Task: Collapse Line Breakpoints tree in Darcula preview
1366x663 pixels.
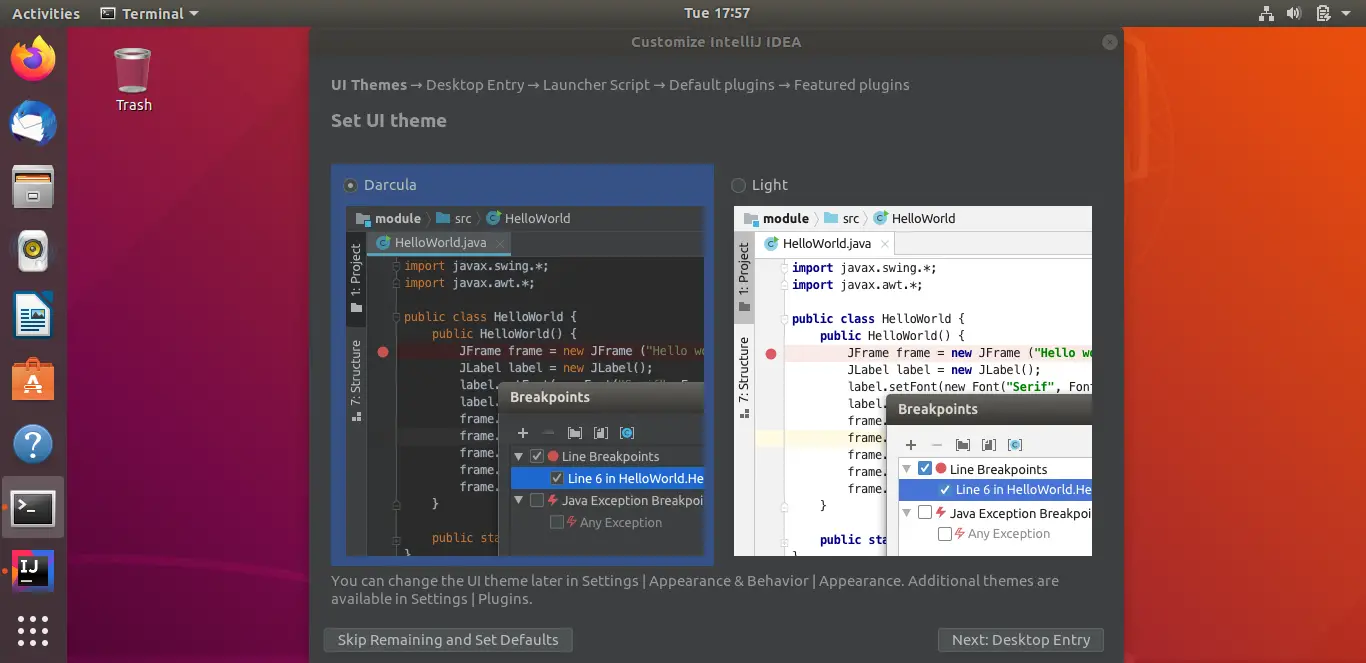Action: 519,456
